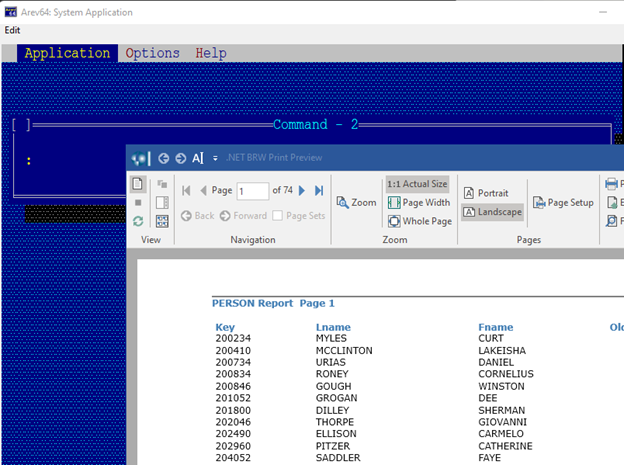The width and height of the screenshot is (624, 465).
Task: Jump to the last page
Action: tap(319, 191)
